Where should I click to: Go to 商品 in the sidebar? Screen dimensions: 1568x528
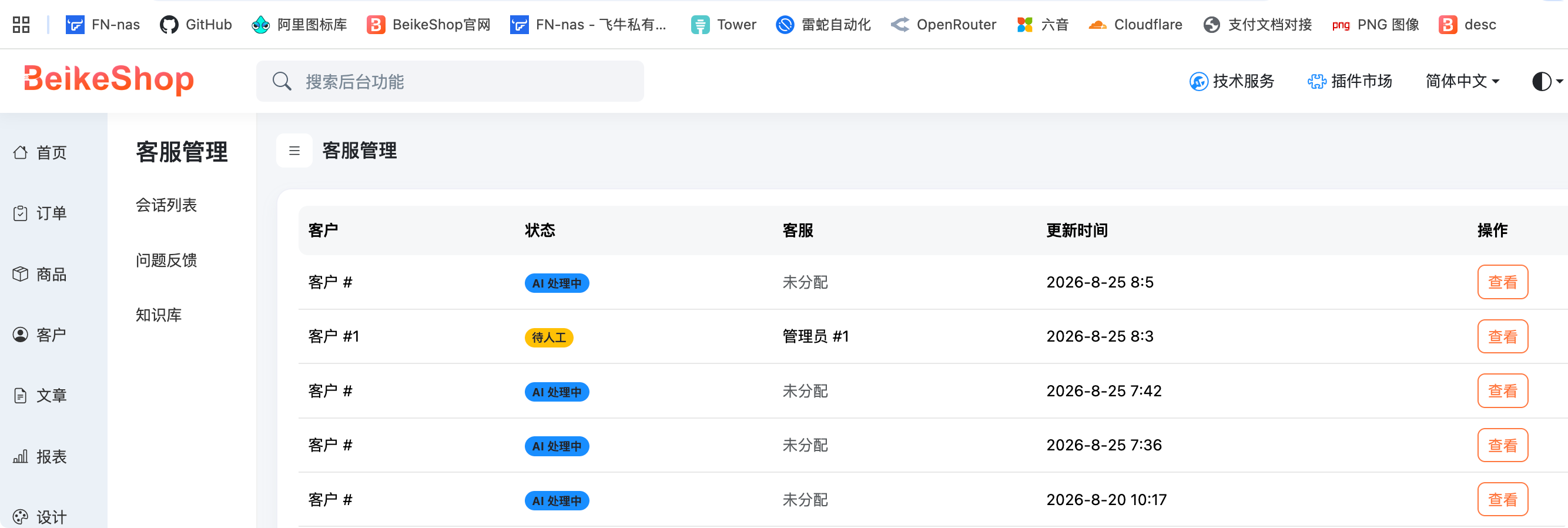click(x=40, y=274)
